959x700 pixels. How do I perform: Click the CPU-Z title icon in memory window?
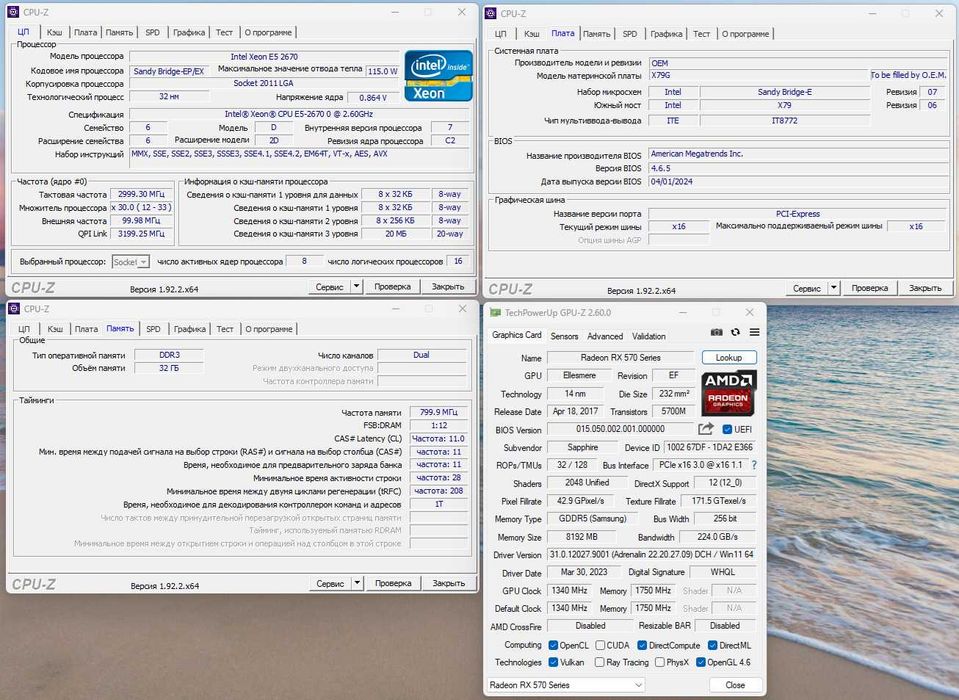[x=13, y=309]
